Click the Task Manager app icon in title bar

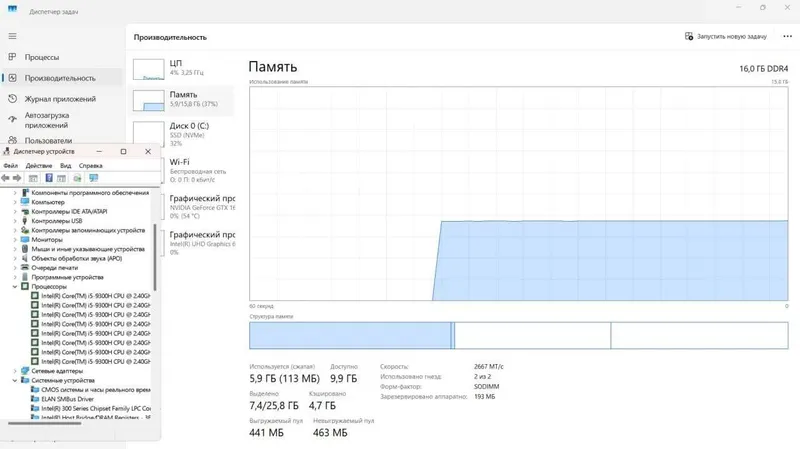[12, 9]
